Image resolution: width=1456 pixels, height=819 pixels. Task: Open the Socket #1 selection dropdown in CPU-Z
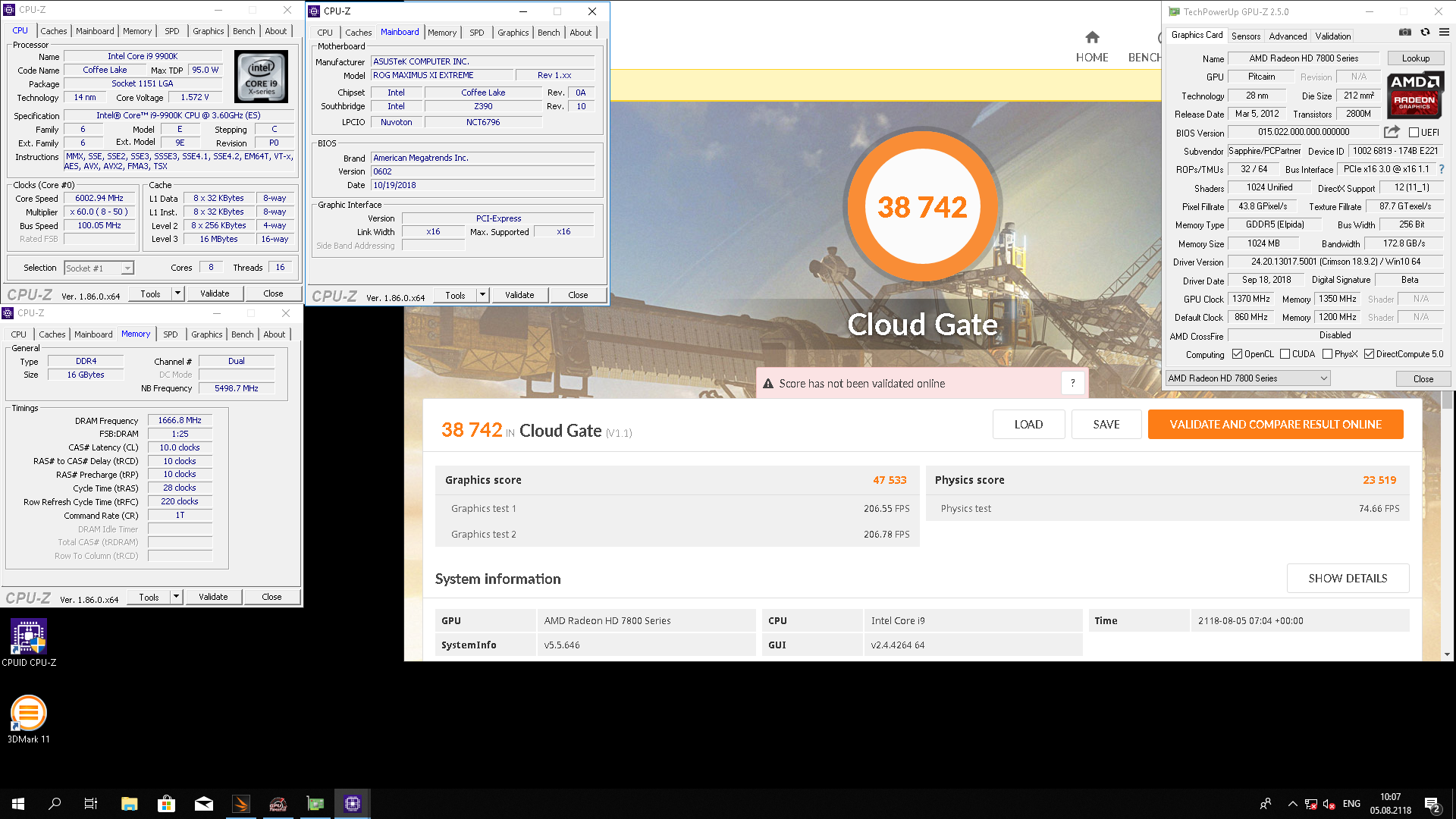click(x=99, y=268)
